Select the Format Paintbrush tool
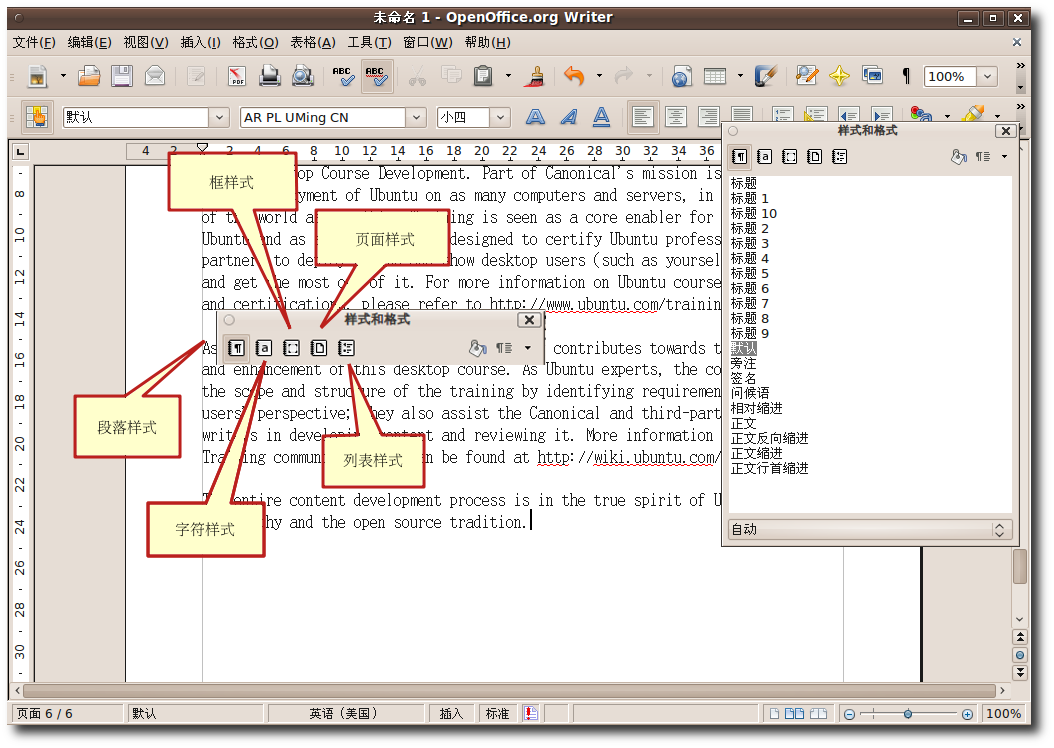1054x748 pixels. pyautogui.click(x=536, y=76)
